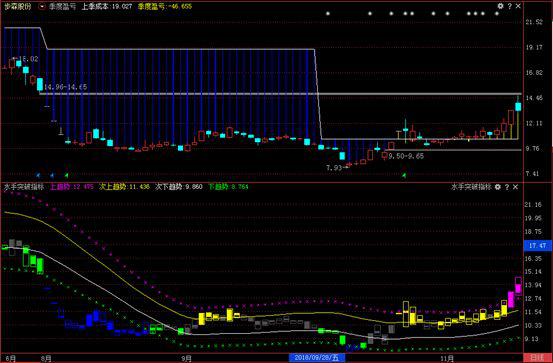Image resolution: width=553 pixels, height=363 pixels.
Task: Expand the dropdown arrow beside the stock name
Action: tap(42, 6)
